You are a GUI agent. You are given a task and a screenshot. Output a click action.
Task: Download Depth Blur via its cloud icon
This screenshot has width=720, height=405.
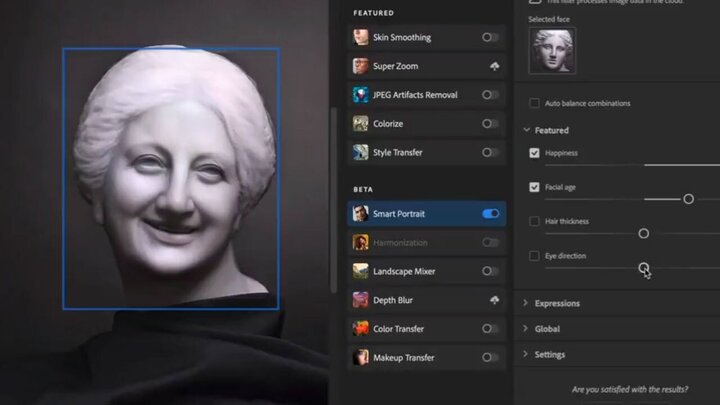click(x=494, y=300)
